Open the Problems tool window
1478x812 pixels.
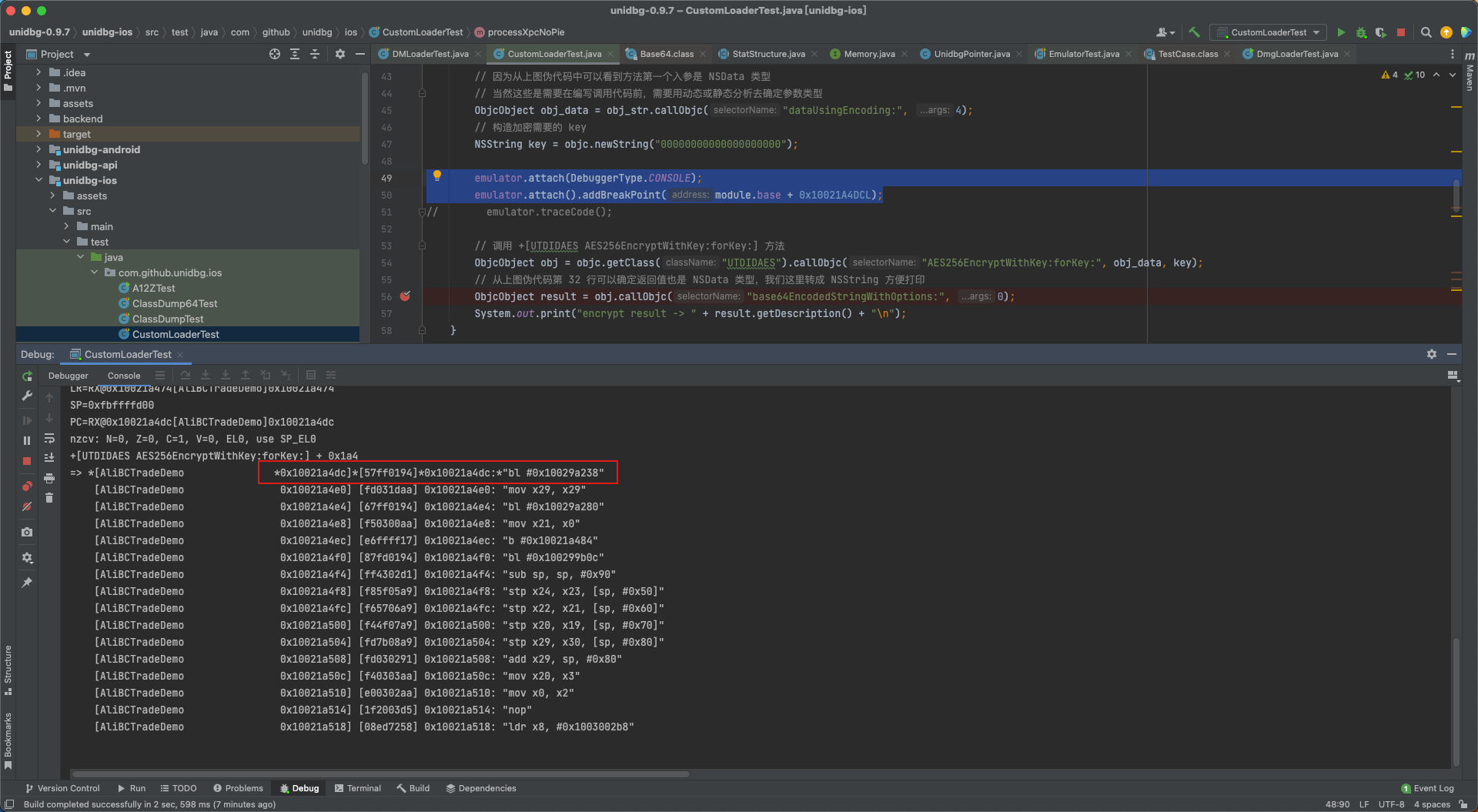click(x=238, y=788)
